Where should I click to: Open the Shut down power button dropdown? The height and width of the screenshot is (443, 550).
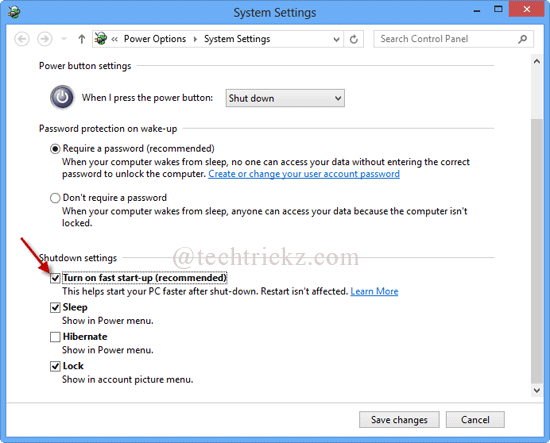[285, 98]
